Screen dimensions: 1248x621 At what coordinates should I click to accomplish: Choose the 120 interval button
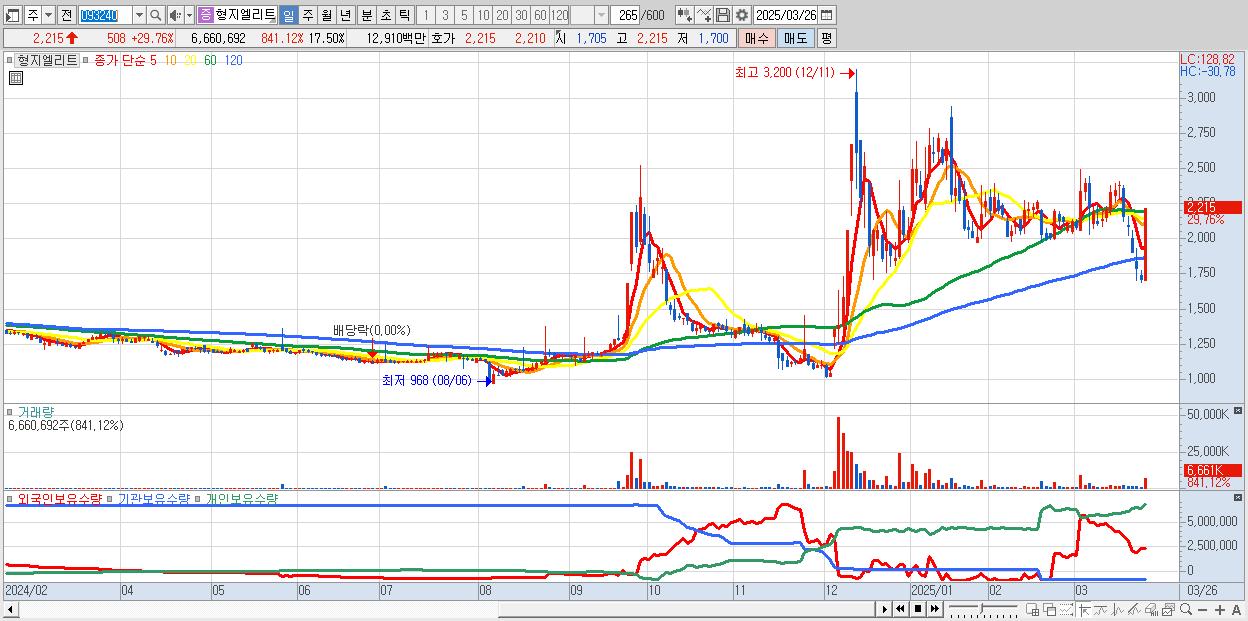click(559, 15)
